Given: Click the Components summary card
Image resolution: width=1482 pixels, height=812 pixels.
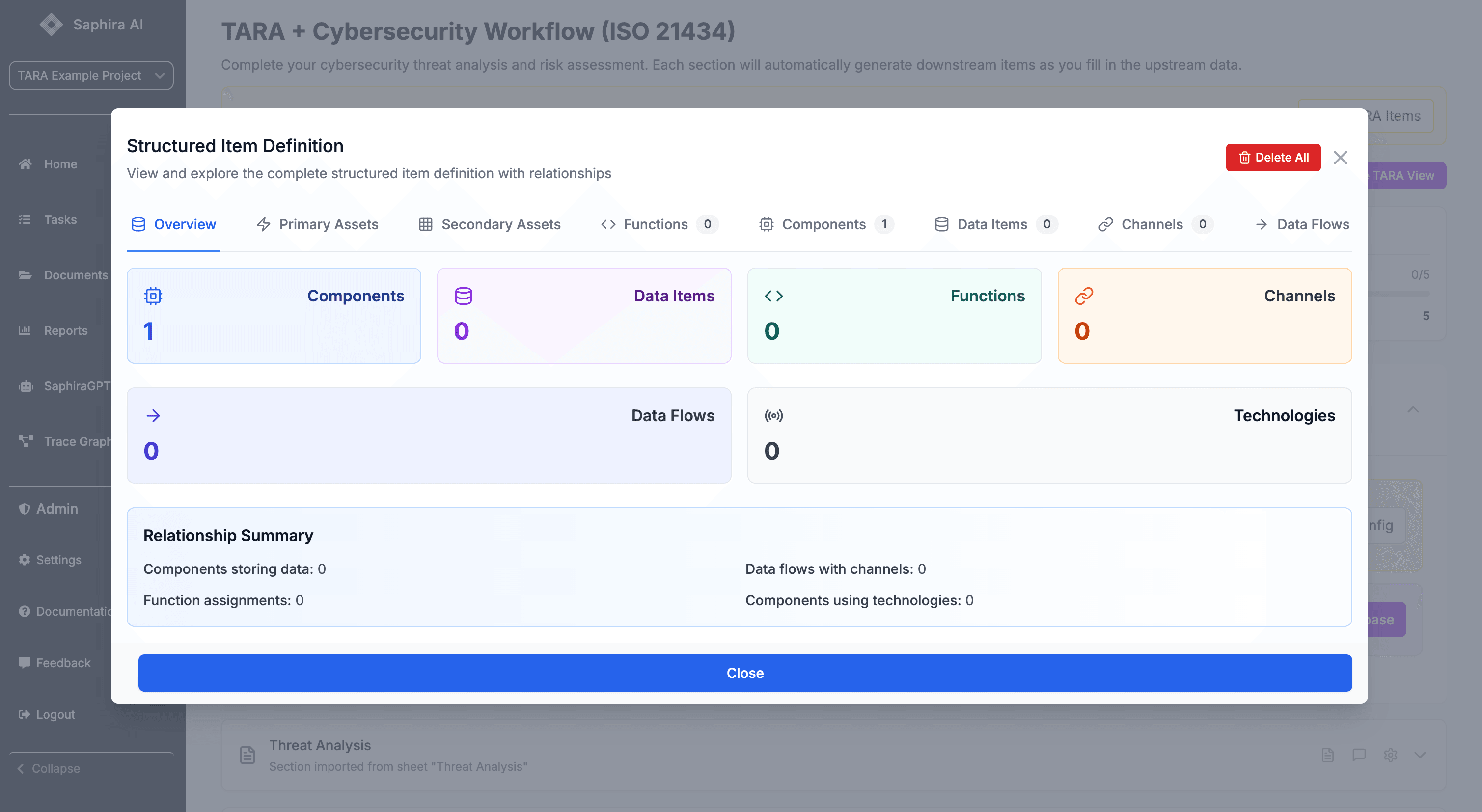Looking at the screenshot, I should click(x=274, y=315).
